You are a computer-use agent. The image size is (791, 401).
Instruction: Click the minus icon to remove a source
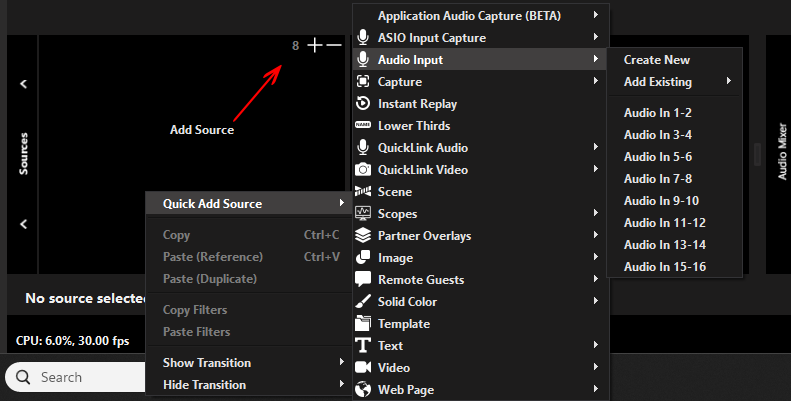(x=334, y=45)
